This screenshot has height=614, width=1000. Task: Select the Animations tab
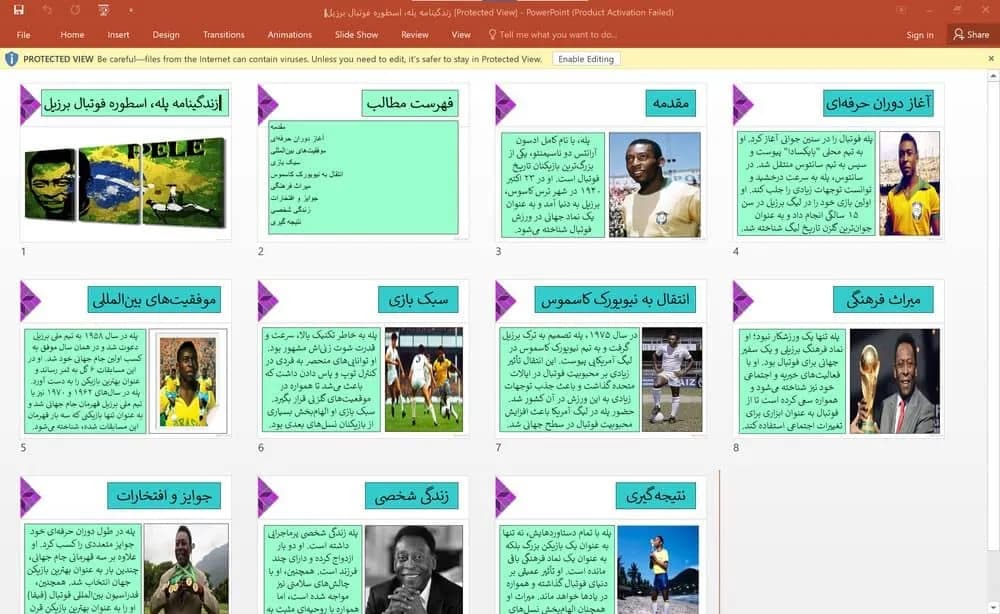pos(290,35)
